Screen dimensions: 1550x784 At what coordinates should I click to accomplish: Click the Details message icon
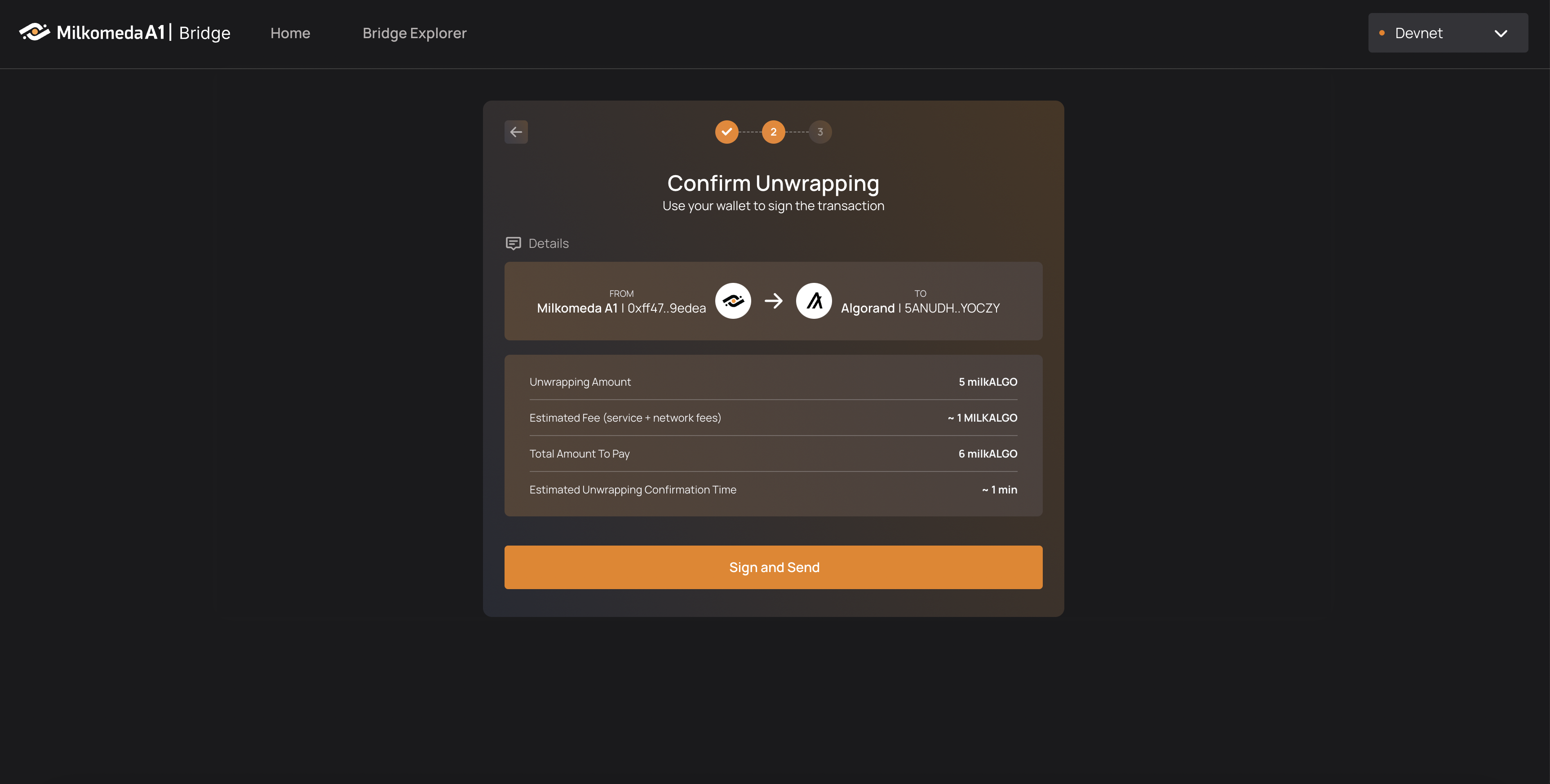pos(513,243)
